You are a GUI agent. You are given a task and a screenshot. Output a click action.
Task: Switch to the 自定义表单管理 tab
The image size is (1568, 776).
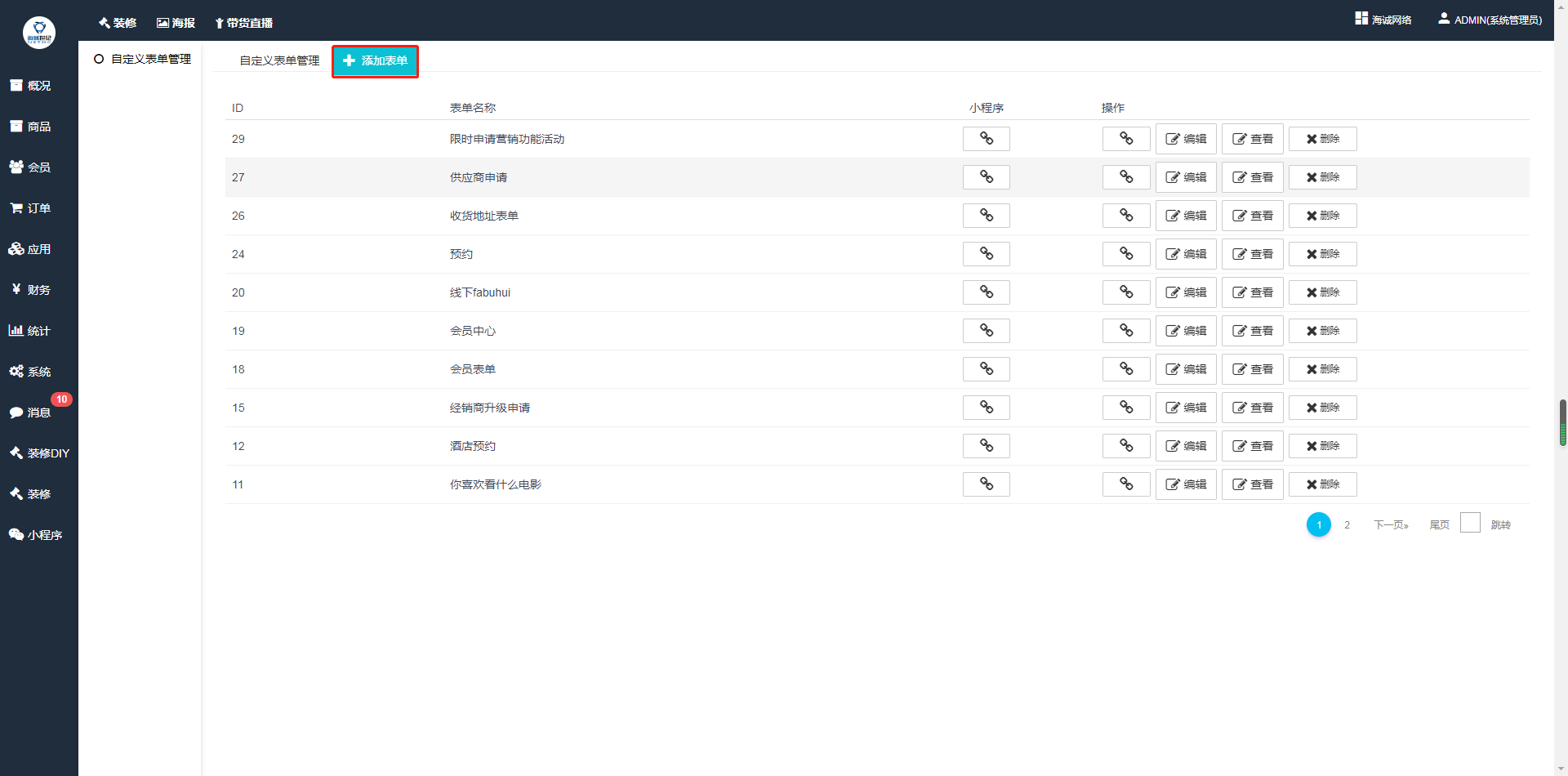point(279,60)
